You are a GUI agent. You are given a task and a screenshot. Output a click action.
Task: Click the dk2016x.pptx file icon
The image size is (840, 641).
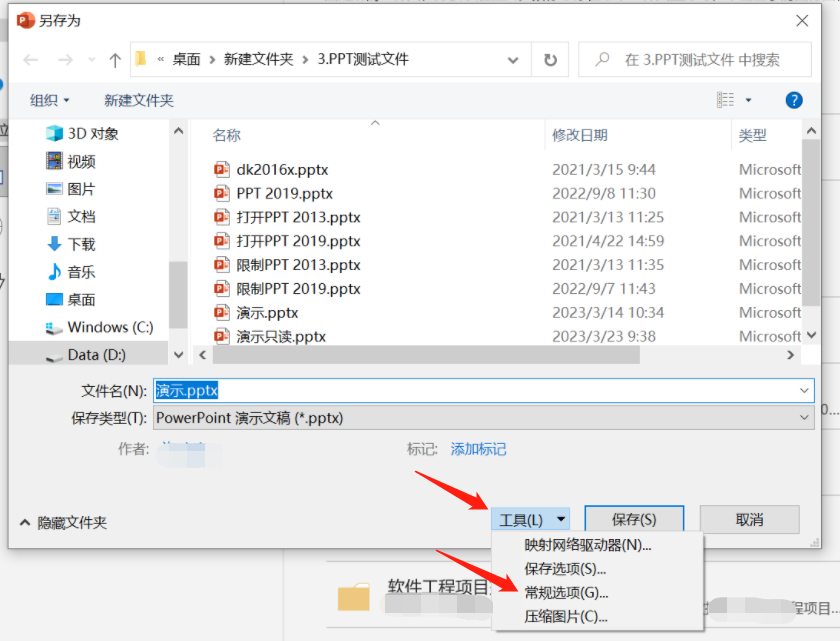click(x=221, y=170)
